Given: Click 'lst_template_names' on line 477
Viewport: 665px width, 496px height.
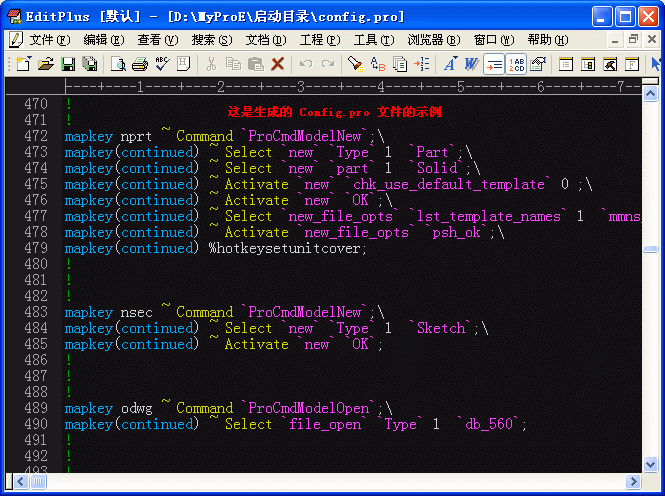Looking at the screenshot, I should click(x=489, y=217).
